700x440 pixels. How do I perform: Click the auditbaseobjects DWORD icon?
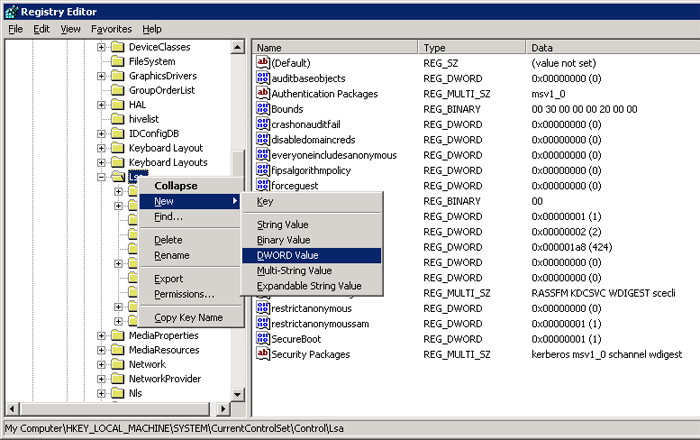pos(263,78)
